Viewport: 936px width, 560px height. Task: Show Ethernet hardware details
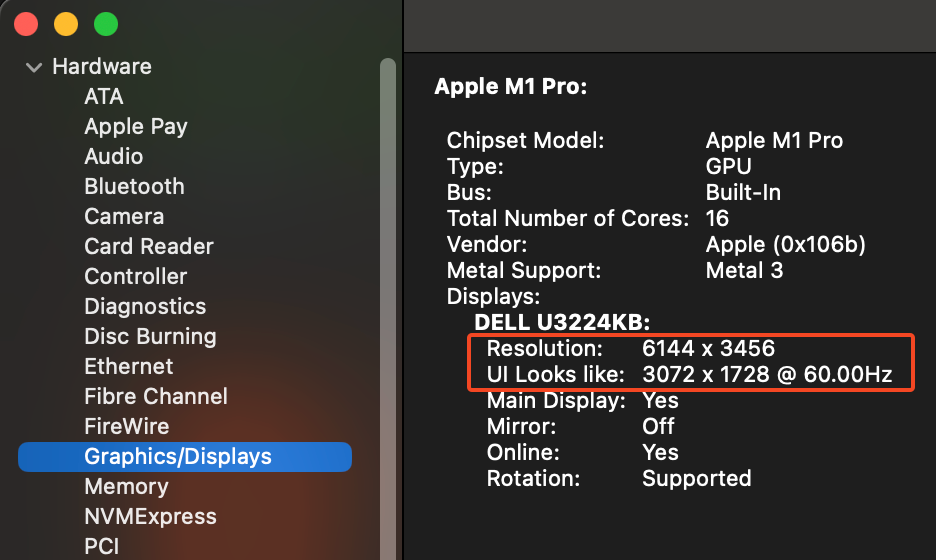[129, 367]
